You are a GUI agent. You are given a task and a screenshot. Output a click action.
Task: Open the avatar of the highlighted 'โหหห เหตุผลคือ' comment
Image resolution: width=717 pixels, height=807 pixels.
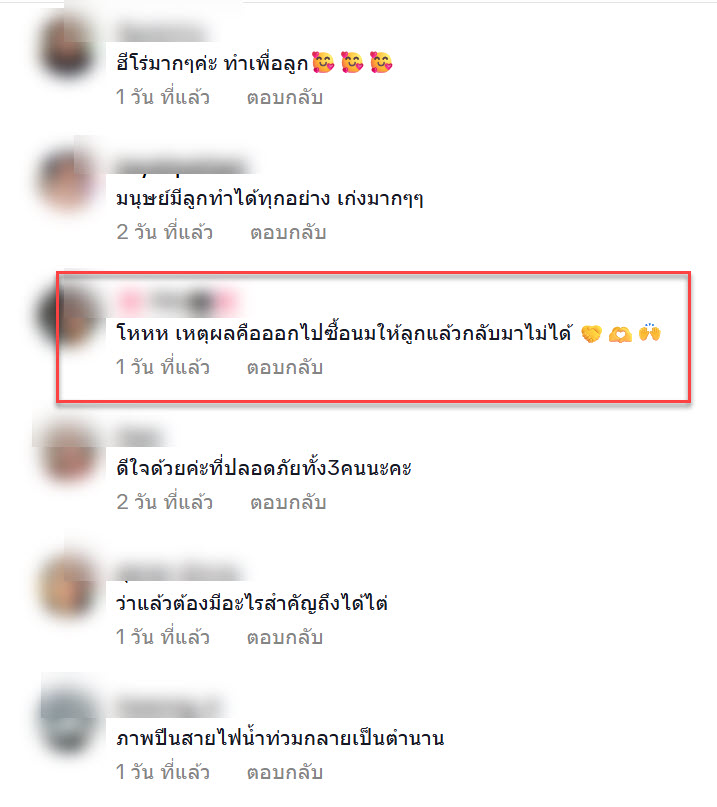tap(68, 315)
